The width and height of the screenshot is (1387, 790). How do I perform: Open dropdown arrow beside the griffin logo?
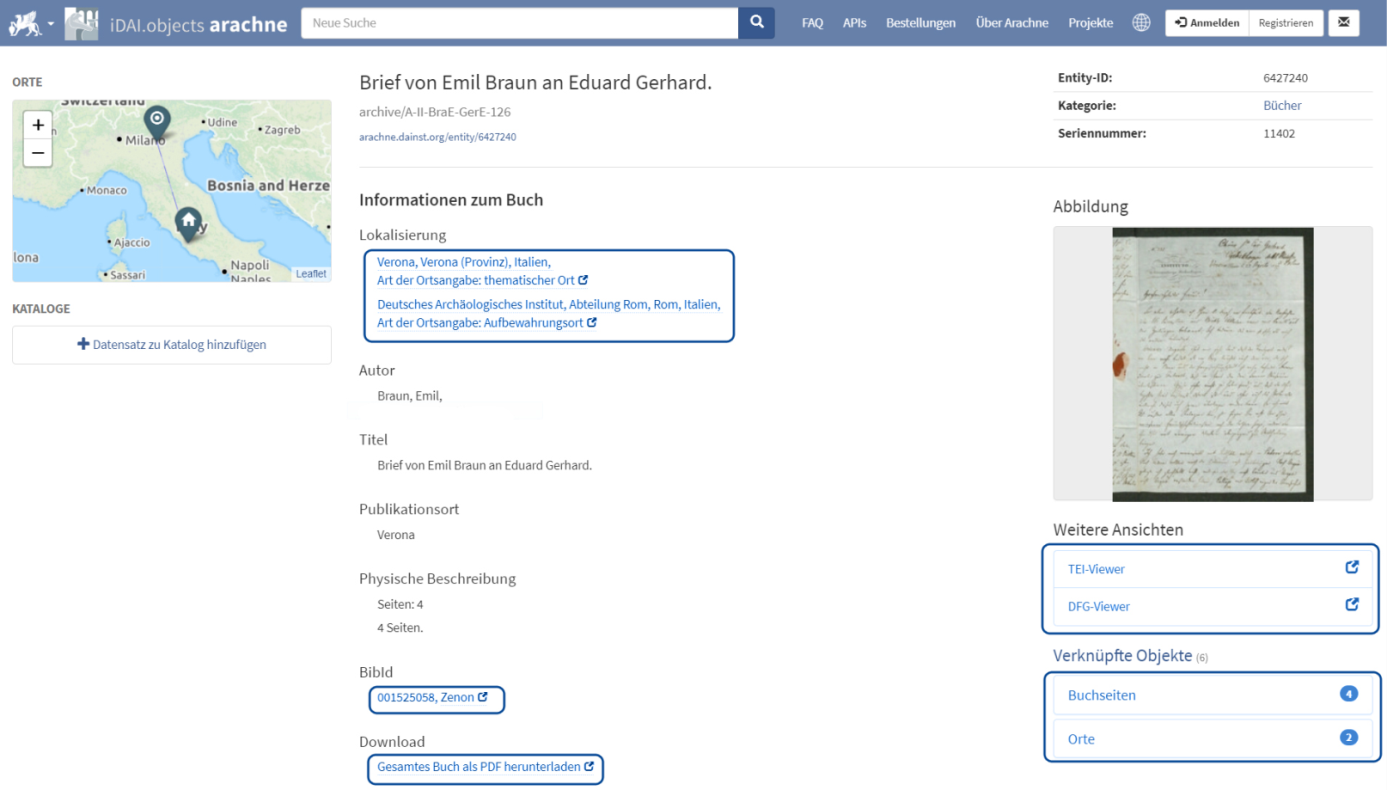tap(51, 23)
